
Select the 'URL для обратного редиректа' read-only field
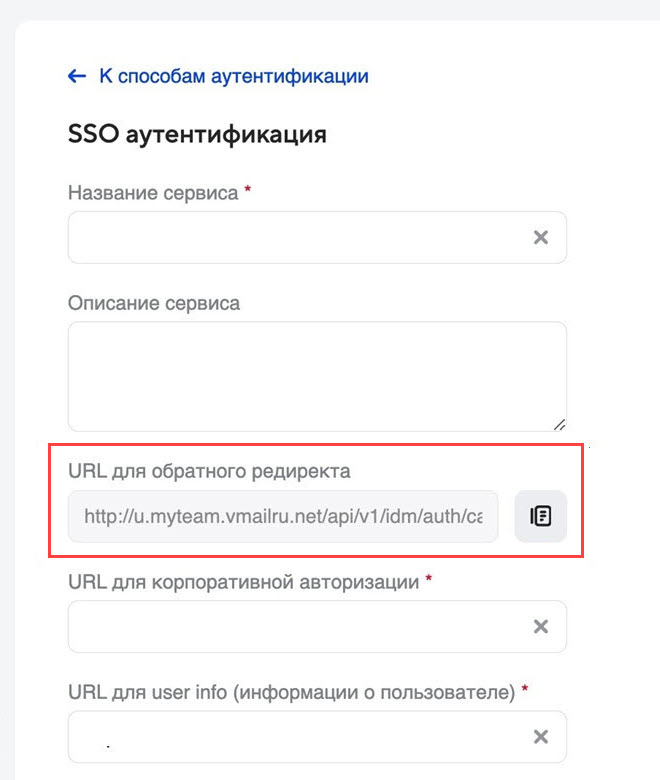283,517
